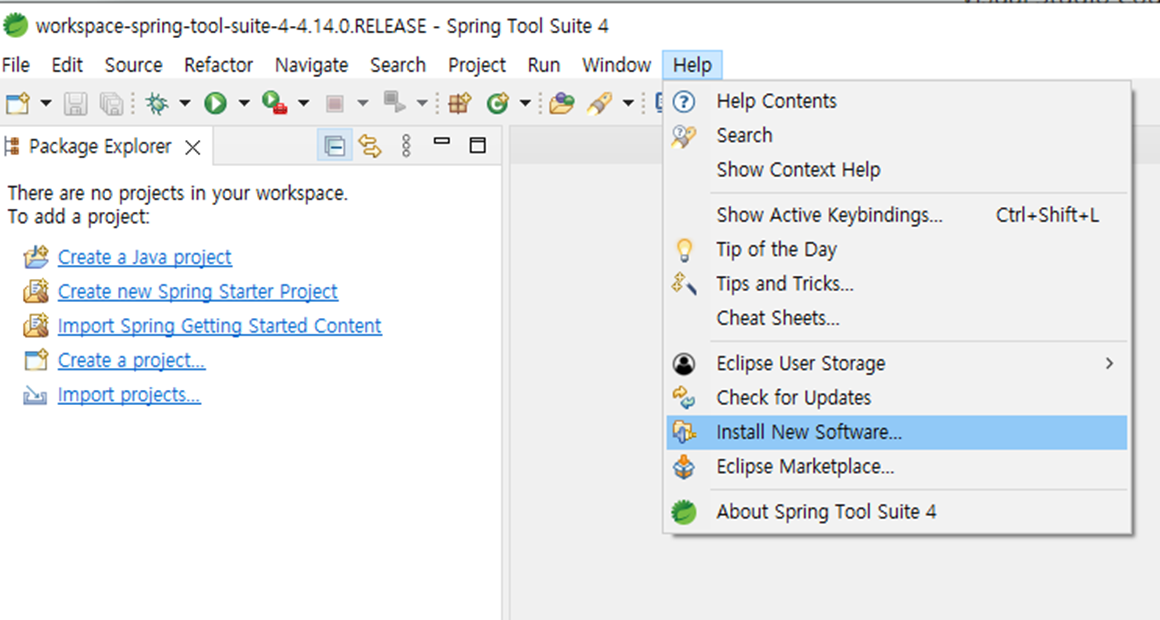Click the Stop square toolbar icon
1160x620 pixels.
coord(334,103)
